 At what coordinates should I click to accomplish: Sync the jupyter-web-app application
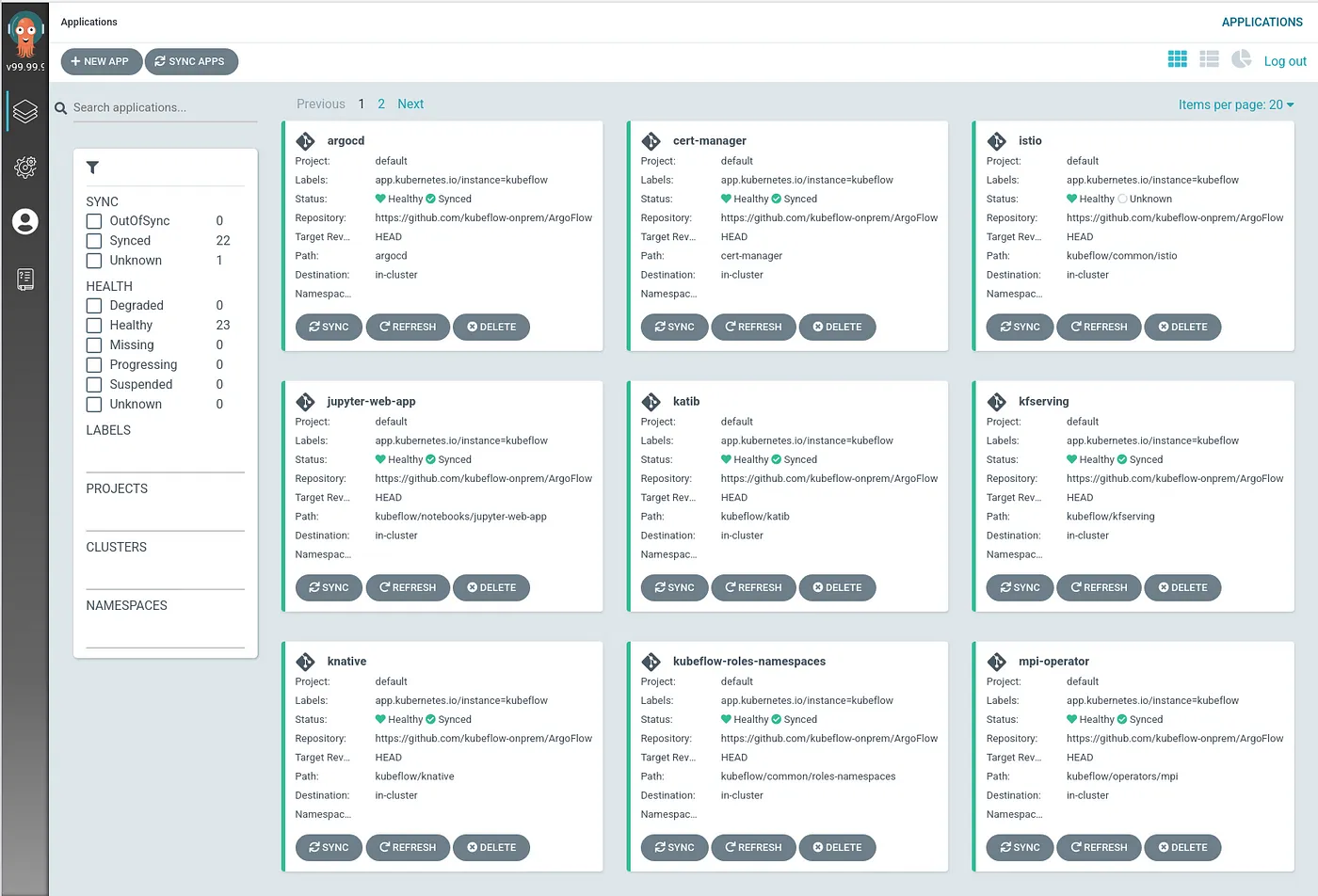[x=329, y=587]
